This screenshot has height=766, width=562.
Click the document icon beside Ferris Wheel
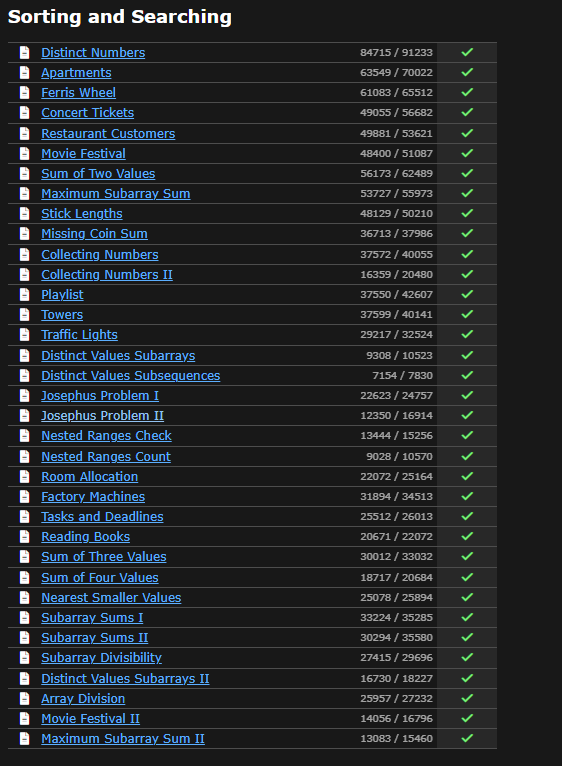(24, 92)
